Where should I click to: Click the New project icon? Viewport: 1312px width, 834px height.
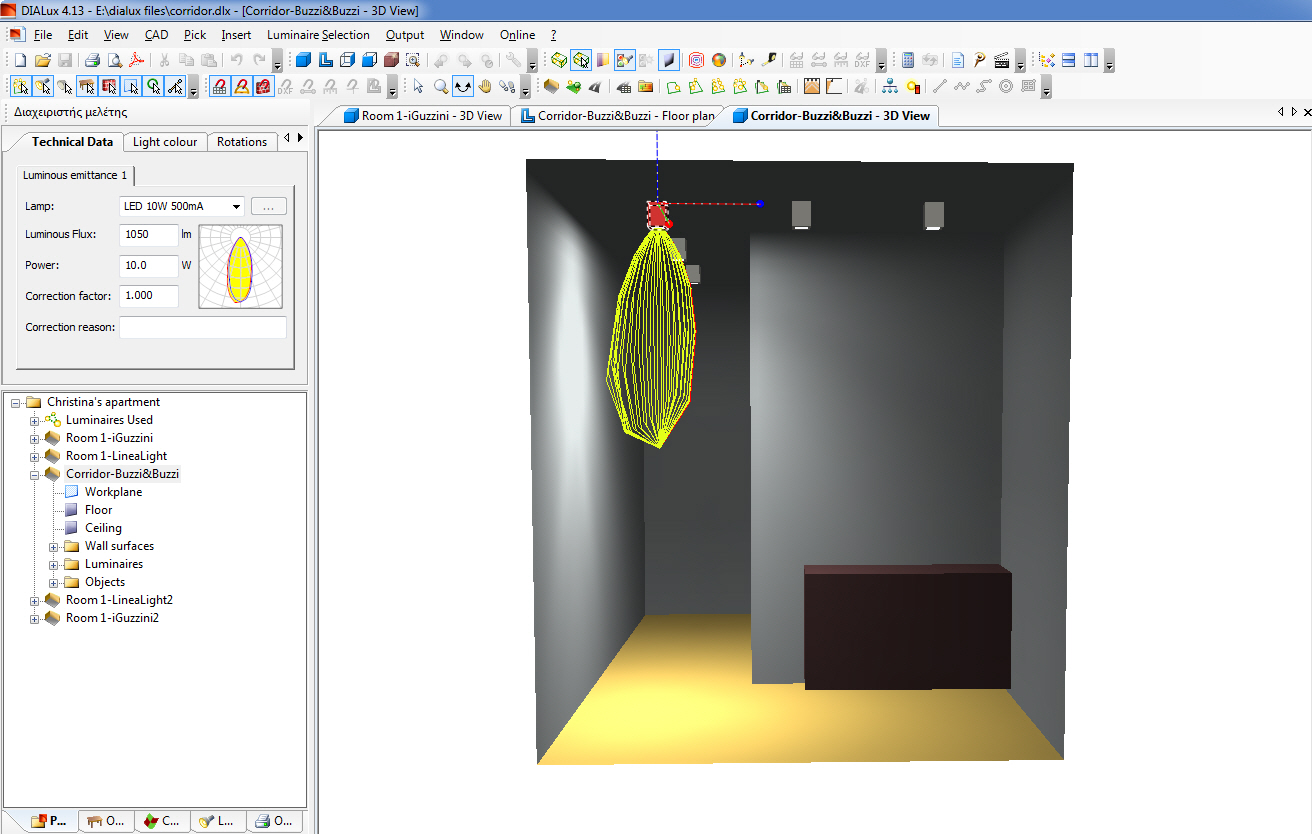(20, 60)
